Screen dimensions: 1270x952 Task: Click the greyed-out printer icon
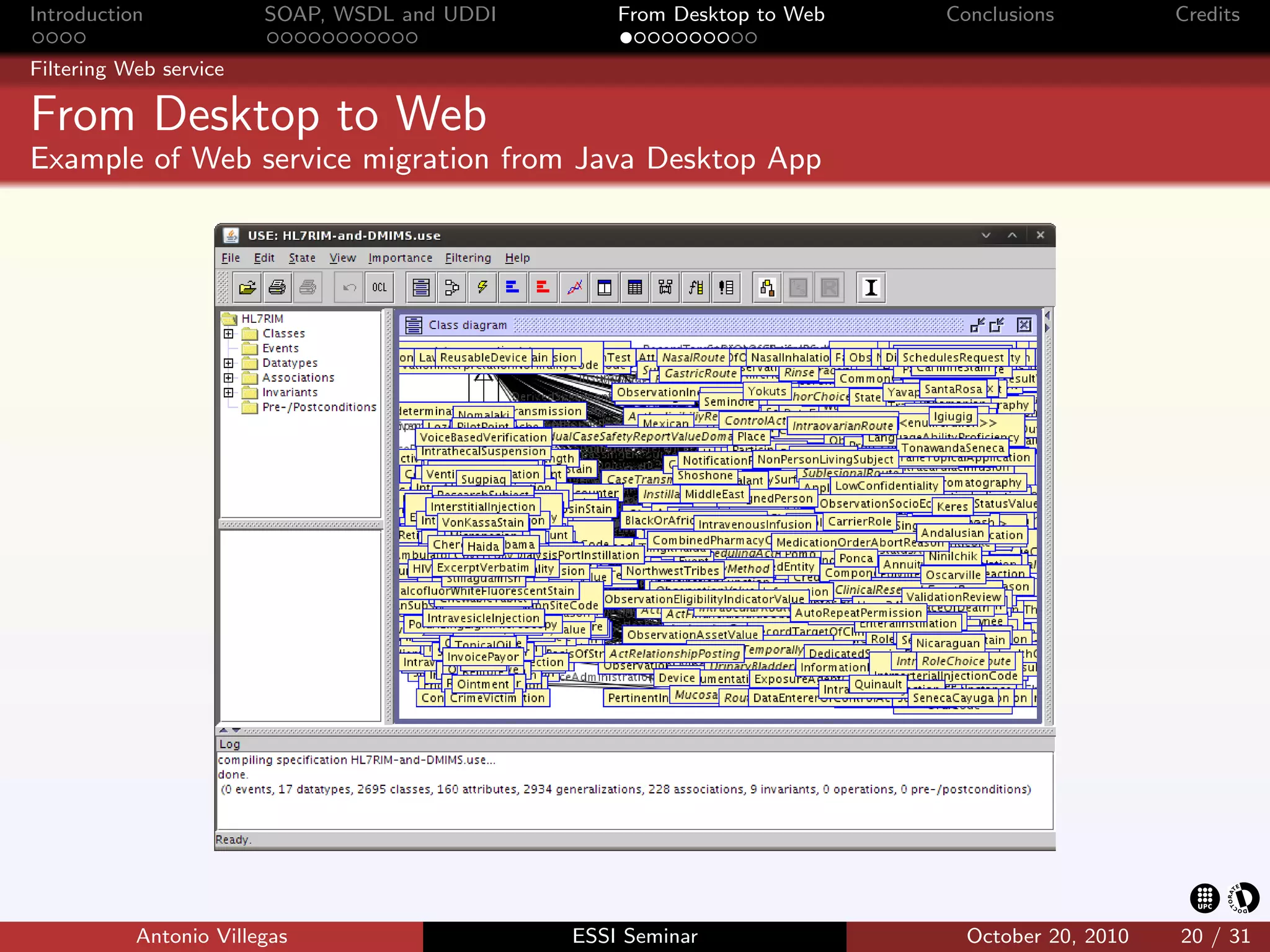click(x=308, y=288)
